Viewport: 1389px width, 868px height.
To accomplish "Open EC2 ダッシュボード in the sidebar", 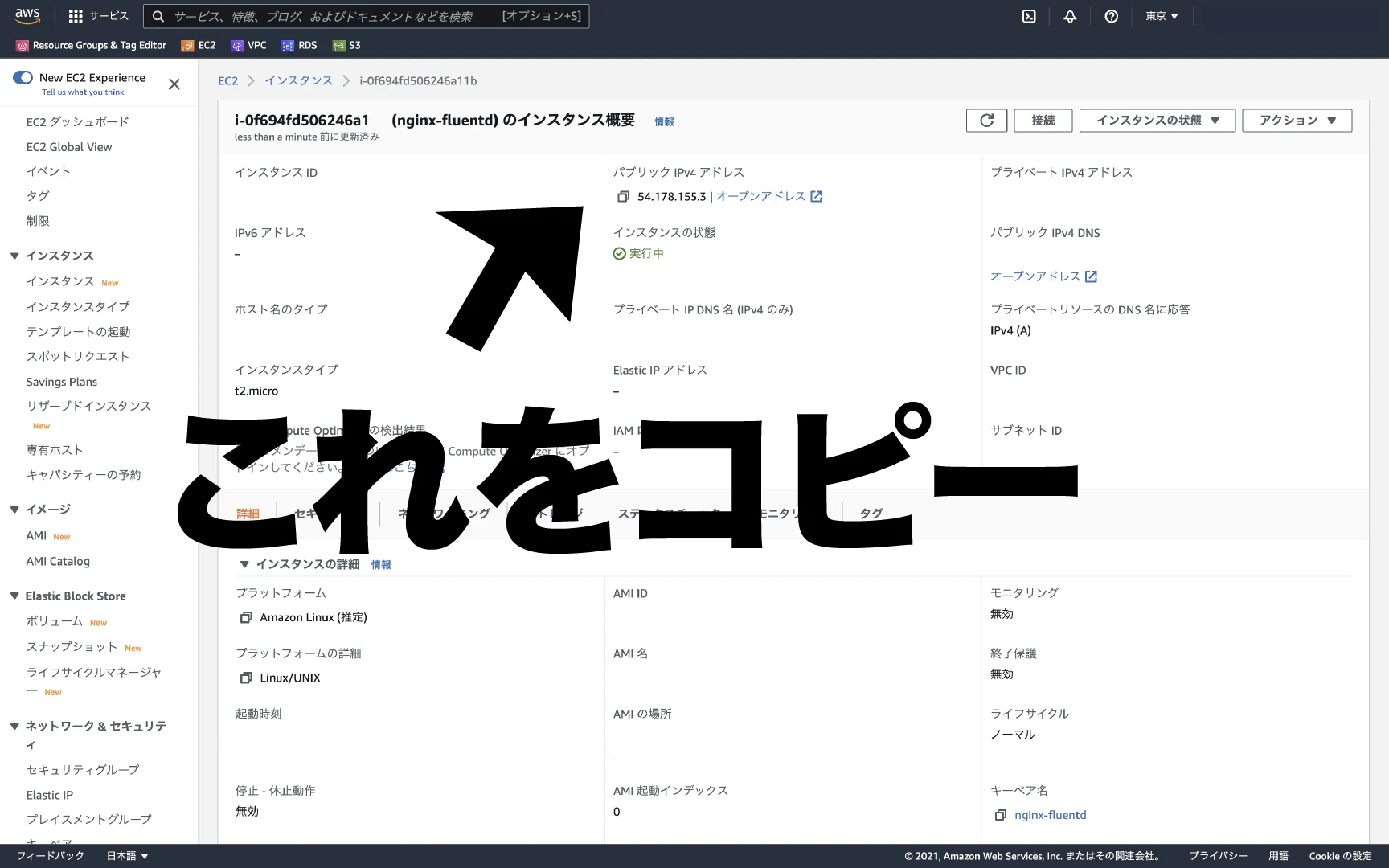I will point(77,122).
